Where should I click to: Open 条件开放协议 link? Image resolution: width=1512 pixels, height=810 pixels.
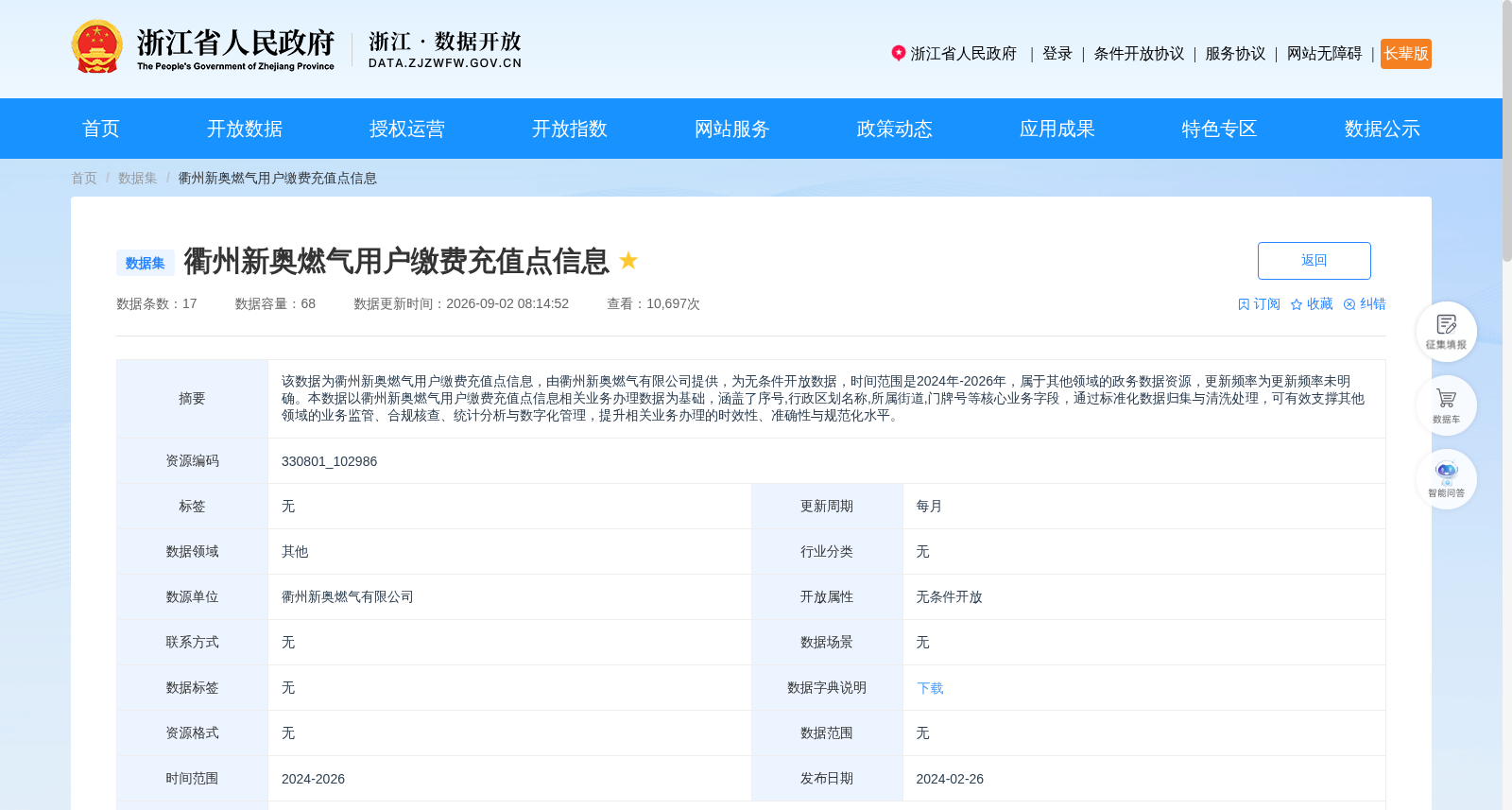pos(1139,54)
